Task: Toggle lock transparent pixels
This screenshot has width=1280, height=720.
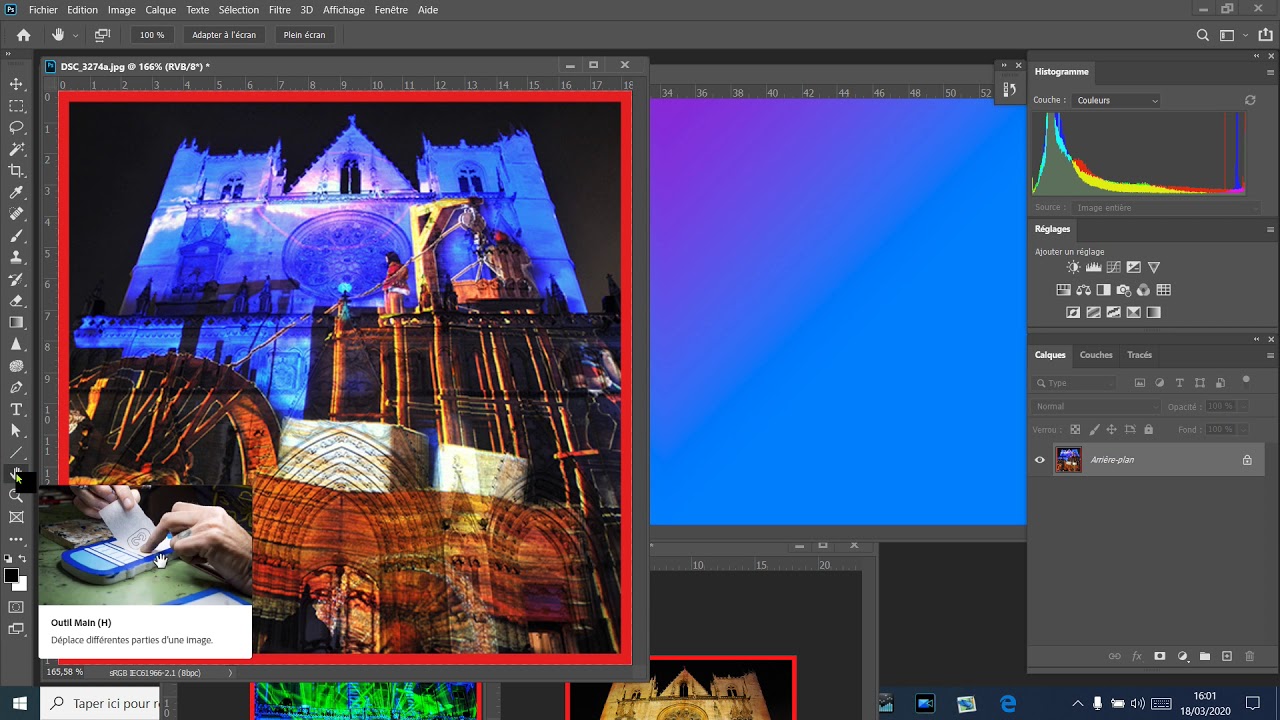Action: click(1075, 429)
